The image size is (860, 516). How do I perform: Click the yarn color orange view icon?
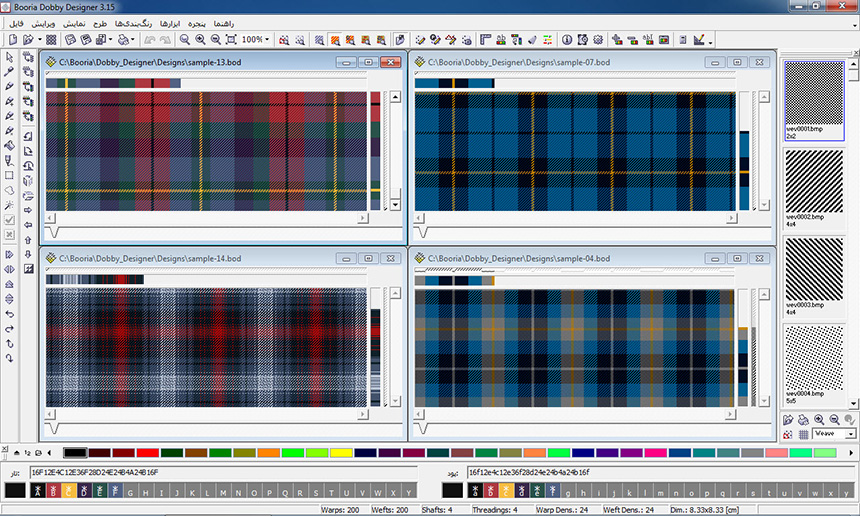pos(335,39)
